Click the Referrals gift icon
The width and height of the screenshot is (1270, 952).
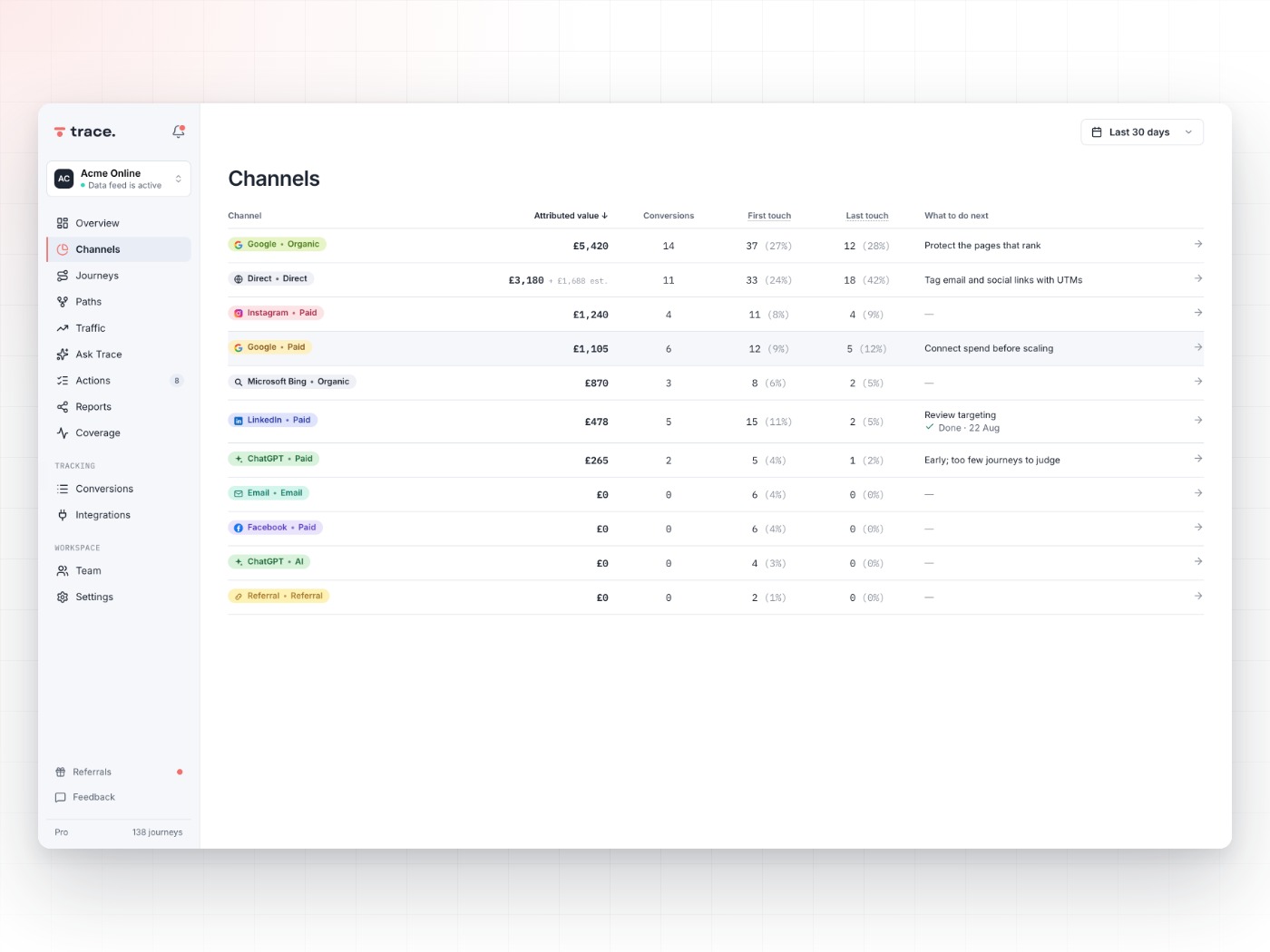point(61,772)
